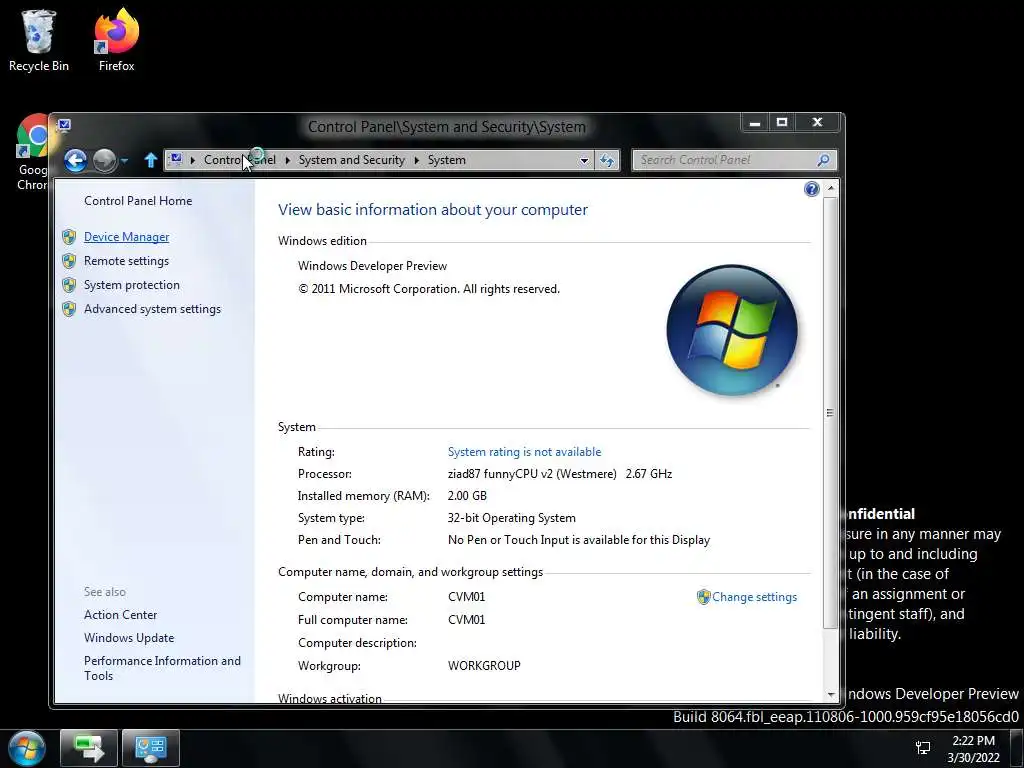
Task: Click the vertical scrollbar thumb
Action: (830, 413)
